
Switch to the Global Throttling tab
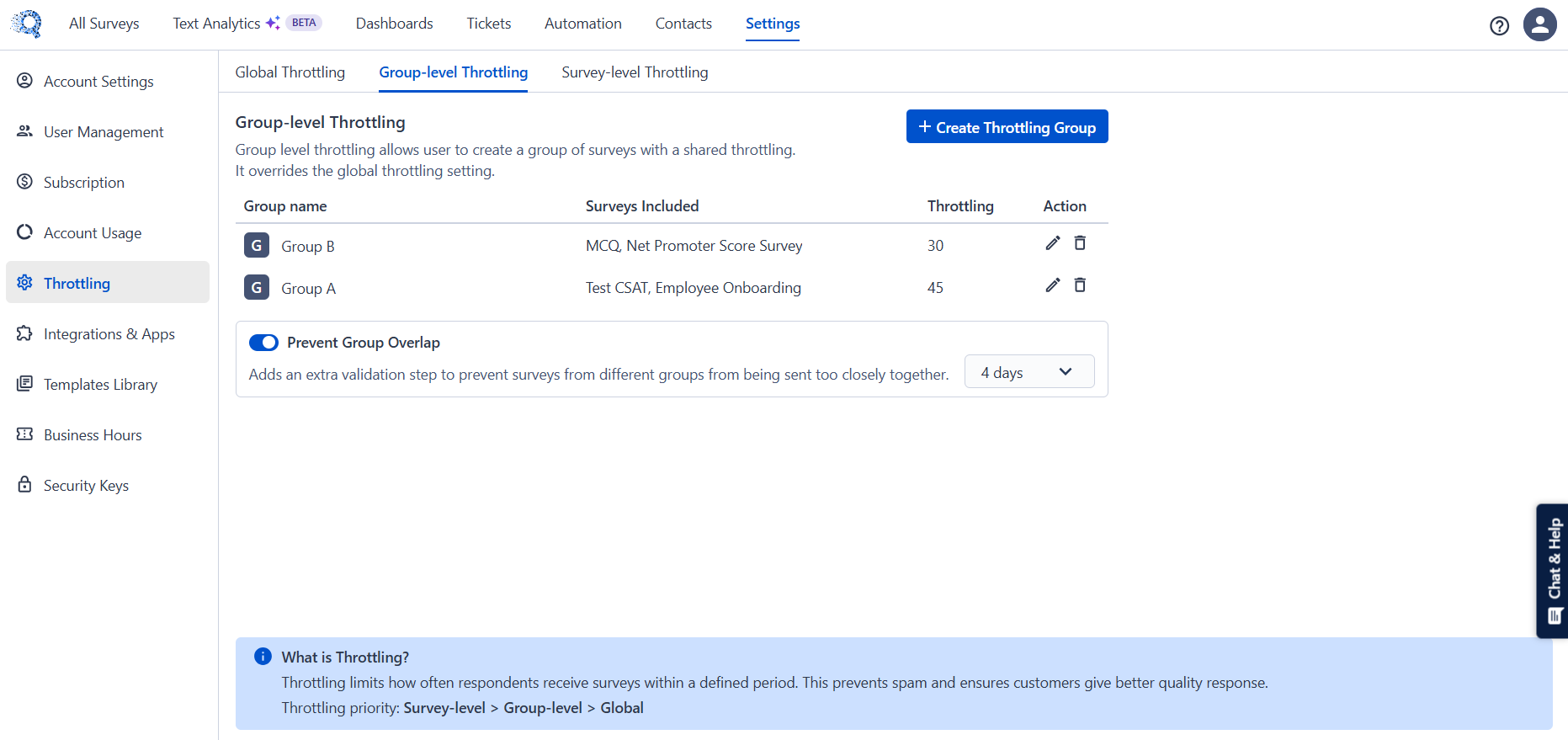tap(290, 72)
